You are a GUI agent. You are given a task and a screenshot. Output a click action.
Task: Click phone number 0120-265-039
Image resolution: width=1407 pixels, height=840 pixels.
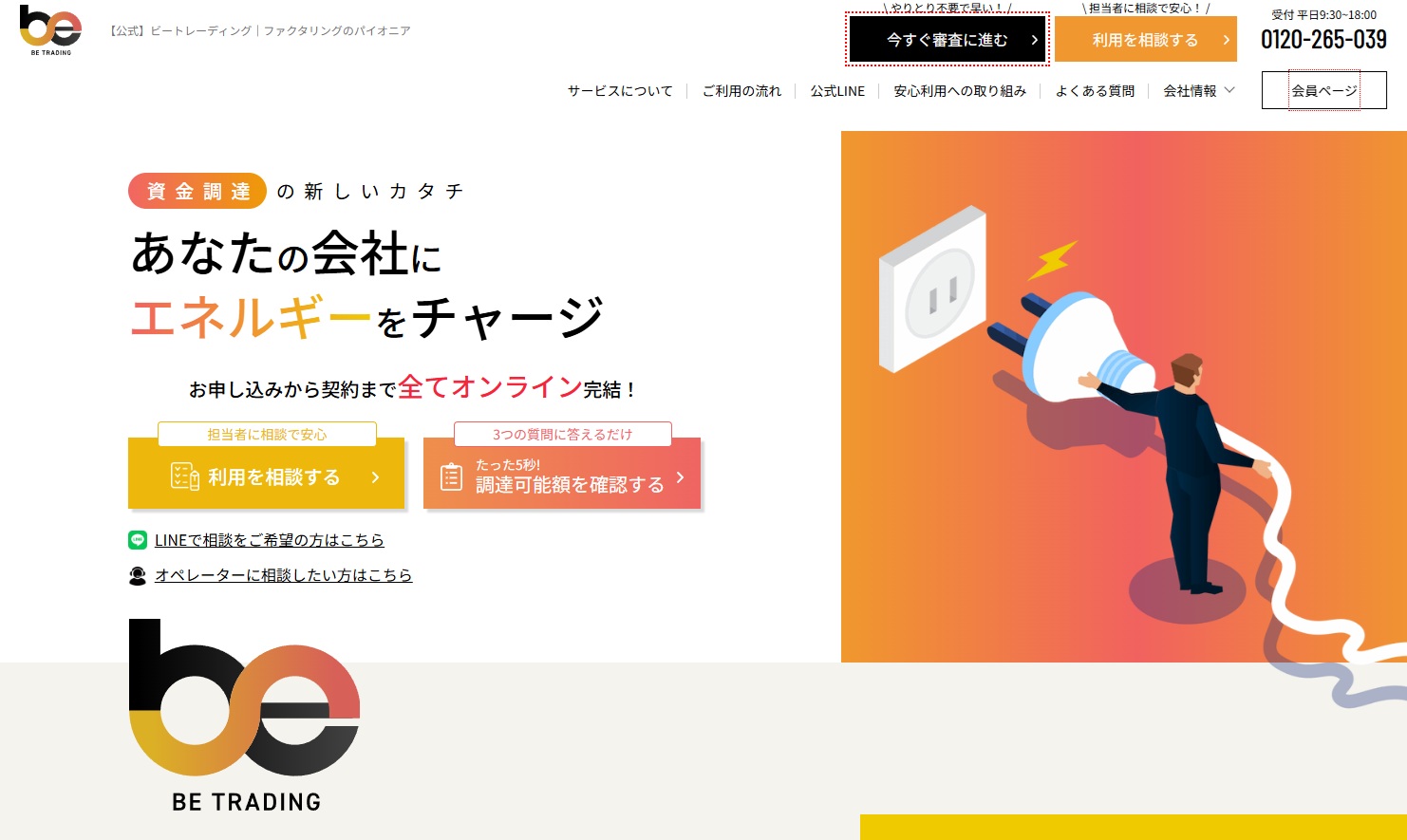coord(1323,40)
